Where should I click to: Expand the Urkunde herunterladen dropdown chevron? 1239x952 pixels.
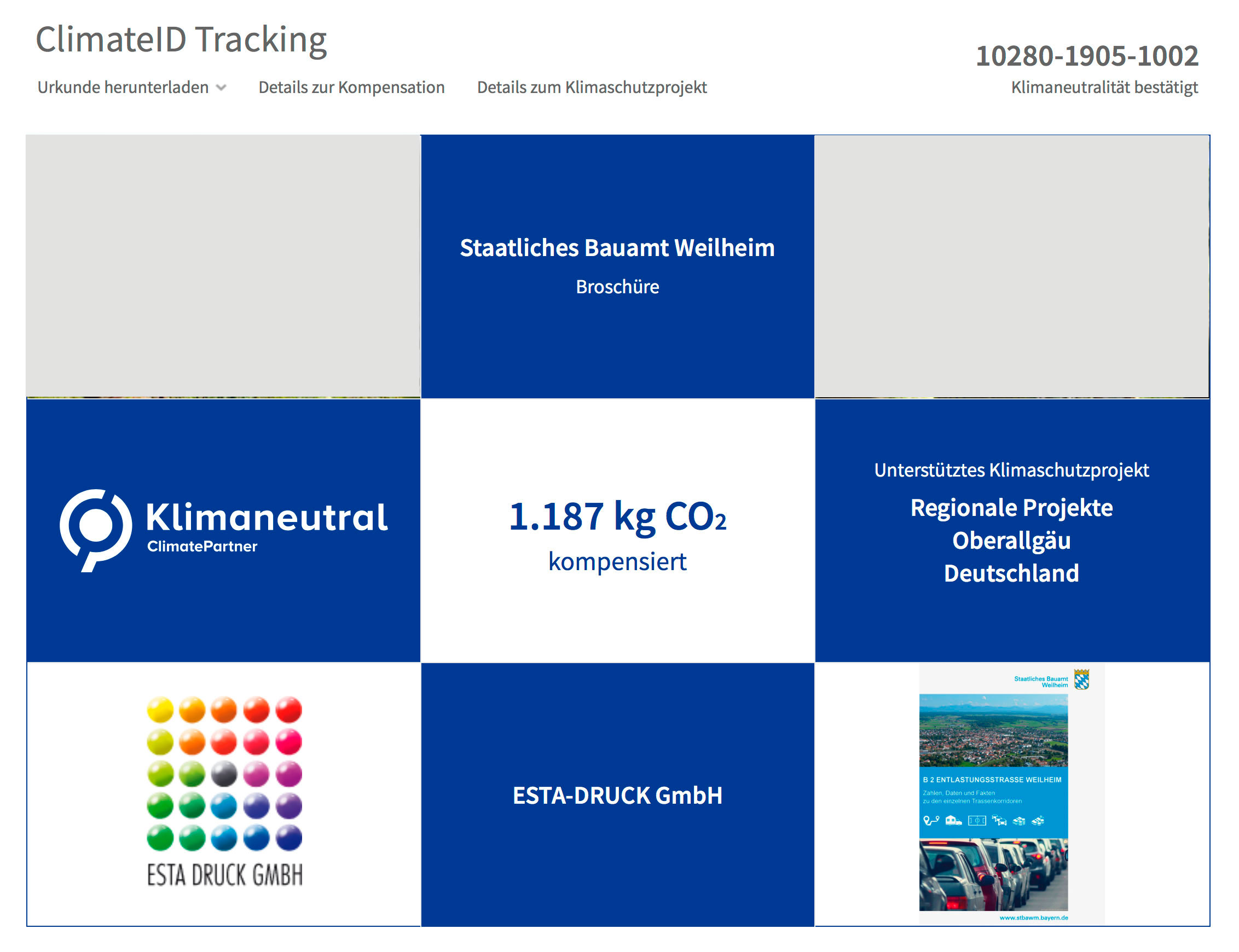coord(221,88)
